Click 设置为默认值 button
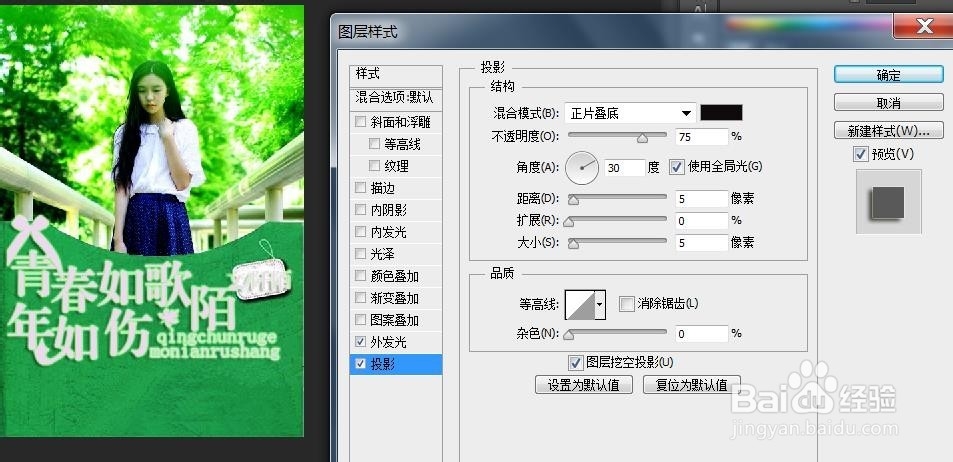This screenshot has width=953, height=462. 583,385
